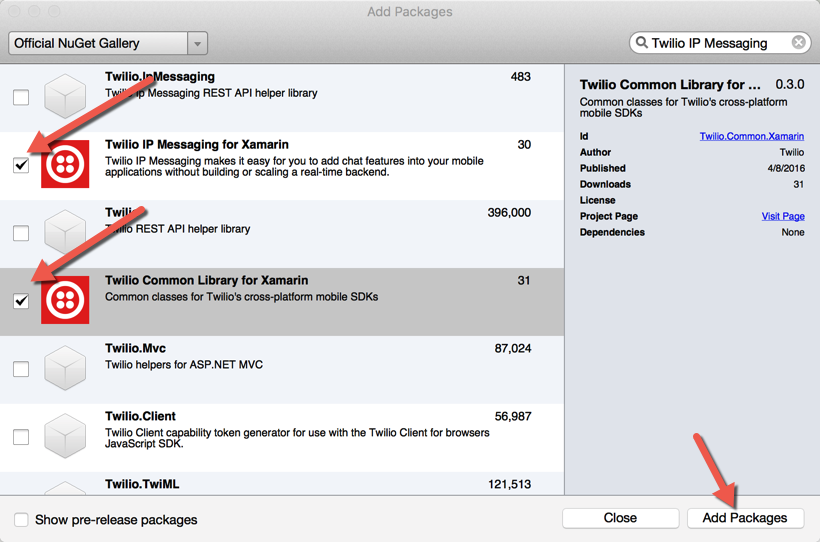Click the Add Packages button
Viewport: 820px width, 542px height.
point(745,518)
